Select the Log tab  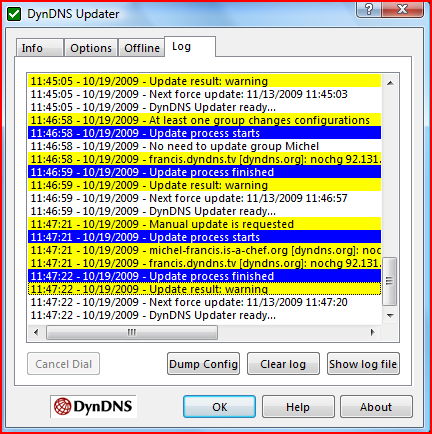190,46
